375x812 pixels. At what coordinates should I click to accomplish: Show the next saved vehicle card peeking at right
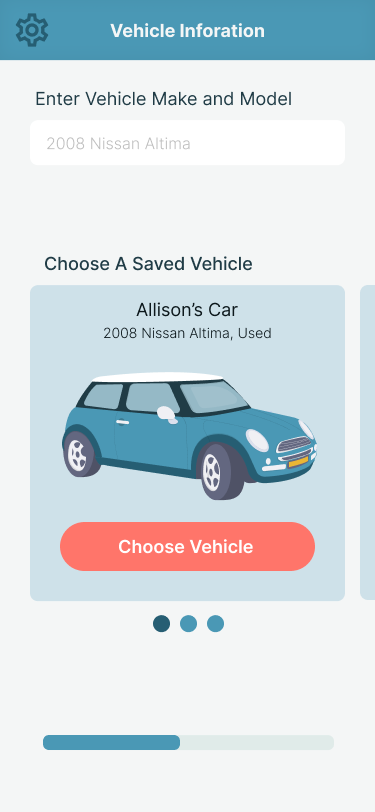[x=368, y=443]
